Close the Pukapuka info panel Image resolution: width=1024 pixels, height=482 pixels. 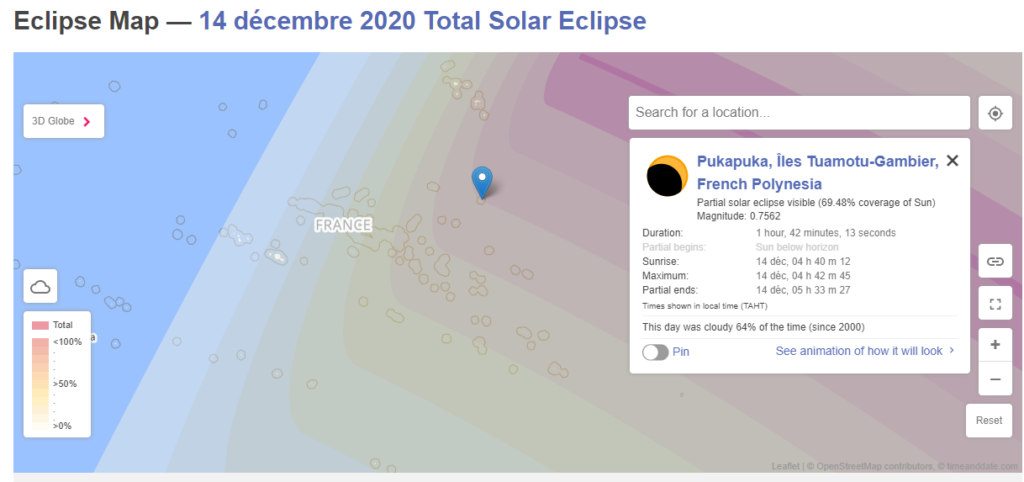click(x=952, y=161)
